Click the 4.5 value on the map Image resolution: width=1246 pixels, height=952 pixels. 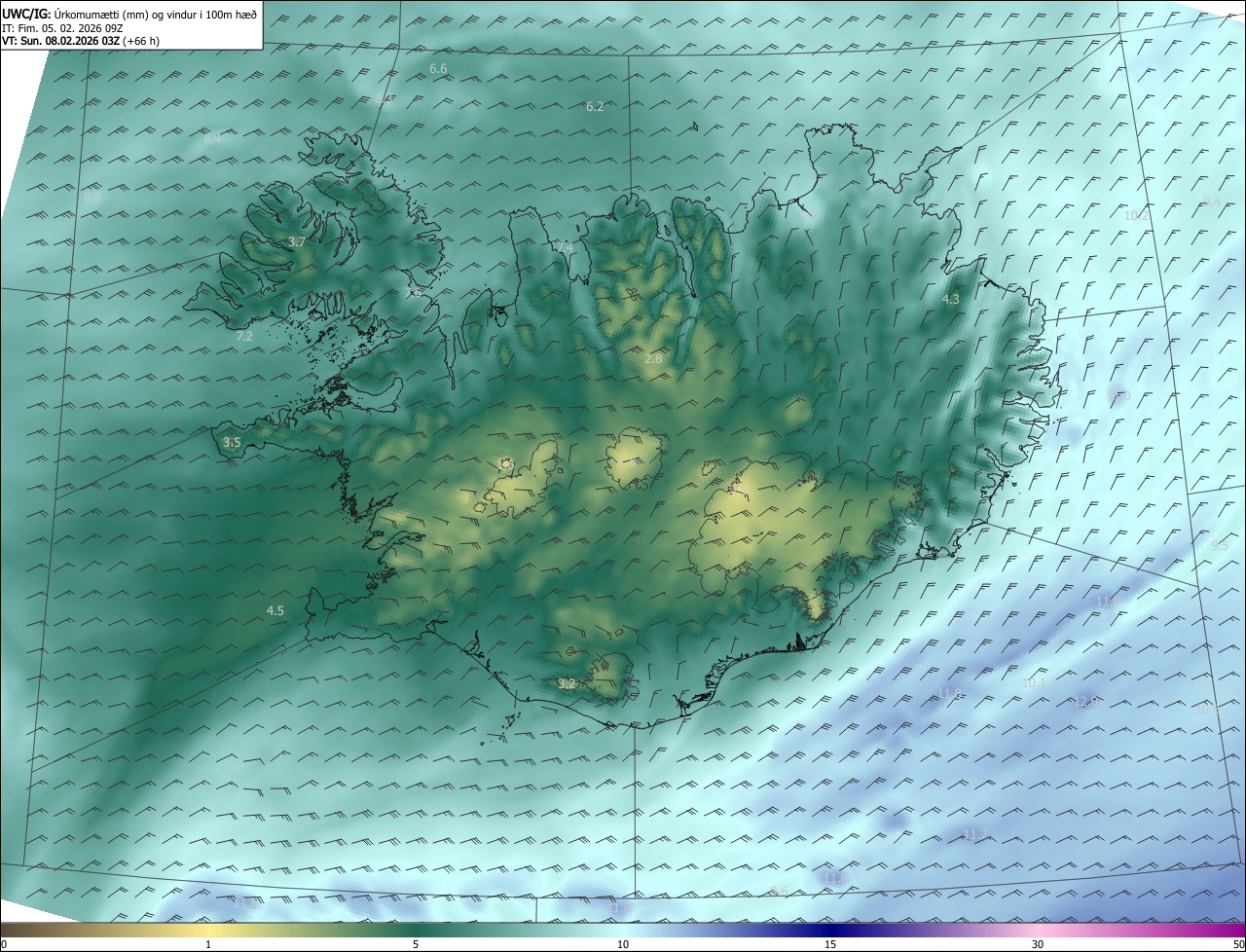pos(275,610)
